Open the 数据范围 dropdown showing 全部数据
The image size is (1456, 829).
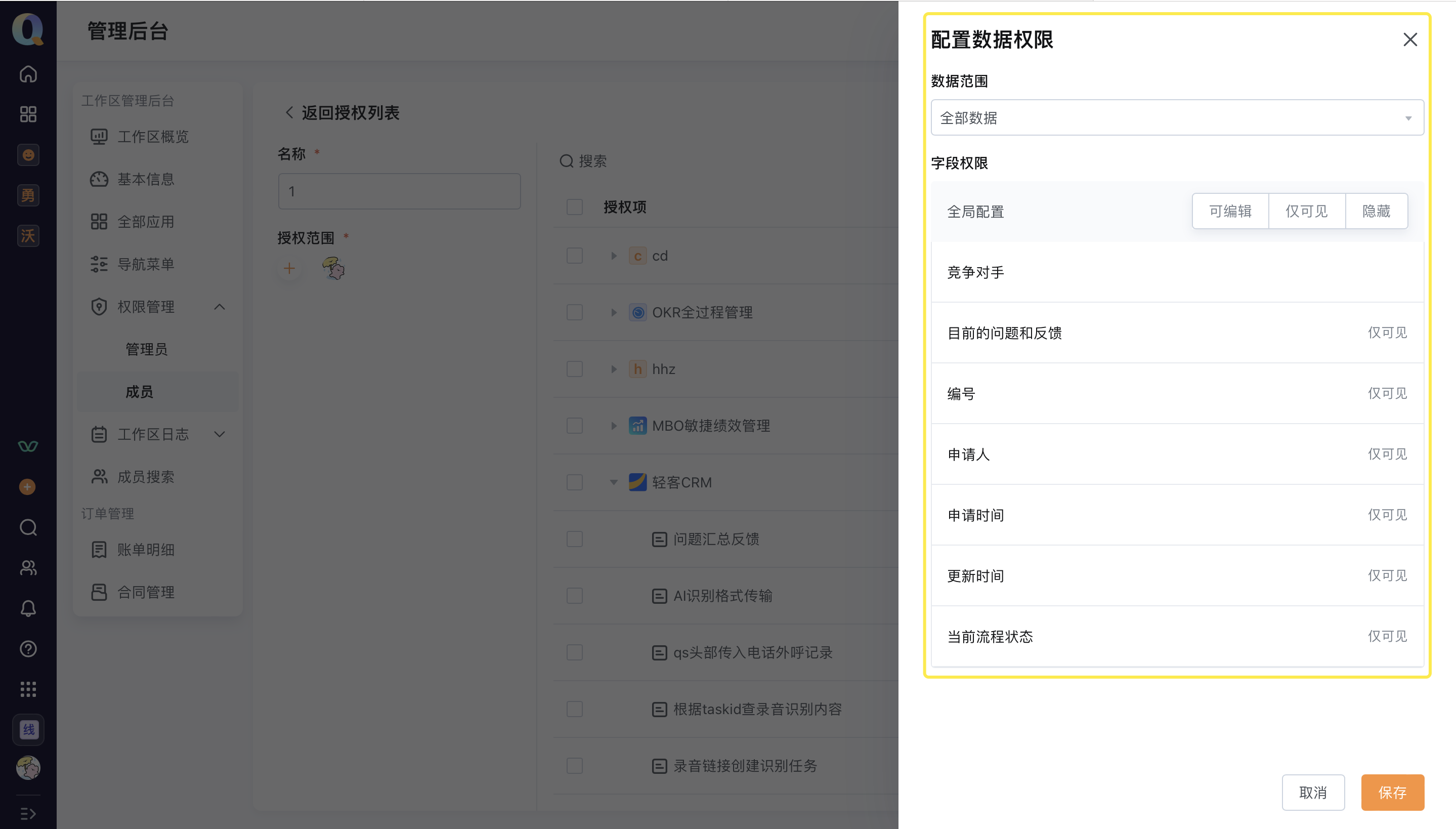1177,118
